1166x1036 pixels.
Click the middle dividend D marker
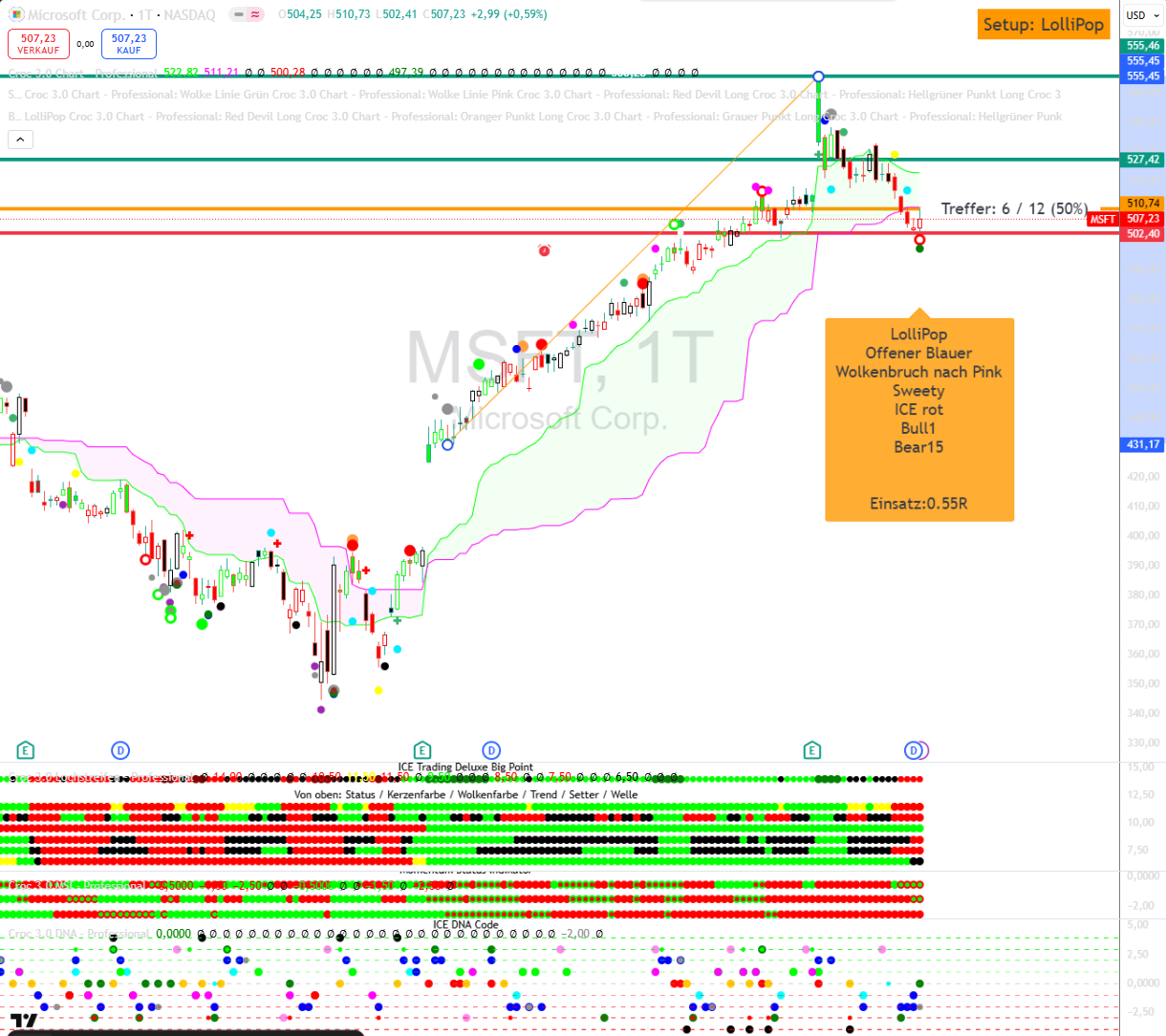491,750
